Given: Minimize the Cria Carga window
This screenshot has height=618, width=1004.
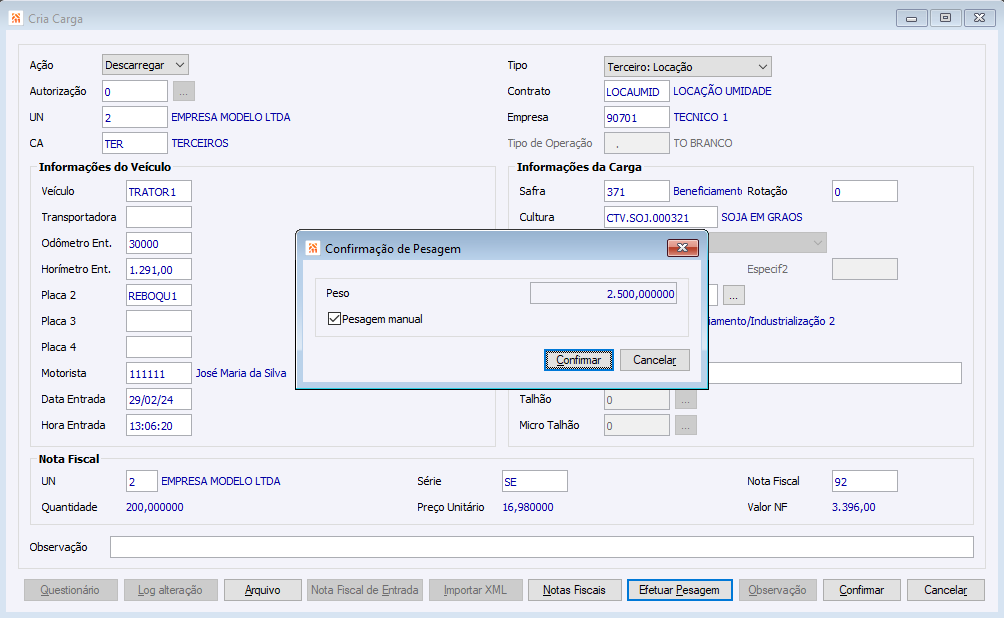Looking at the screenshot, I should [912, 18].
